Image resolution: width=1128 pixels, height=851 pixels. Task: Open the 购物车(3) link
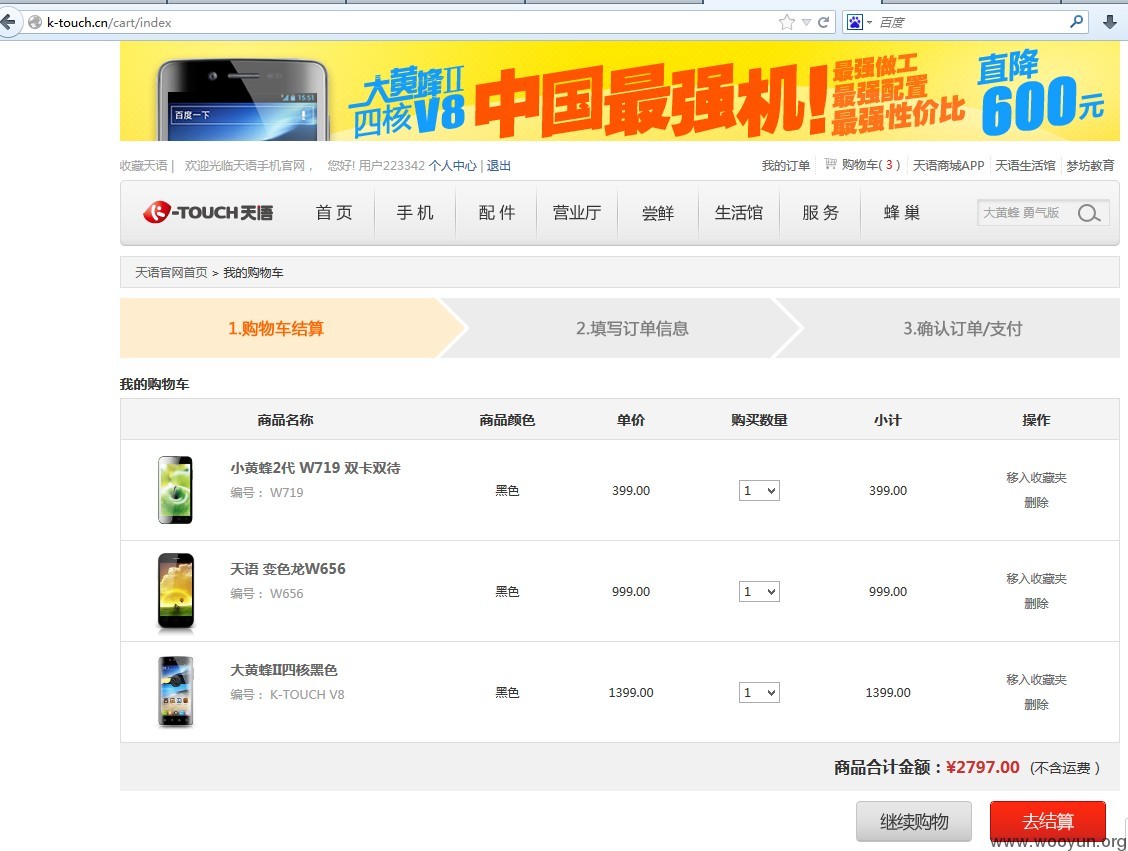coord(870,165)
